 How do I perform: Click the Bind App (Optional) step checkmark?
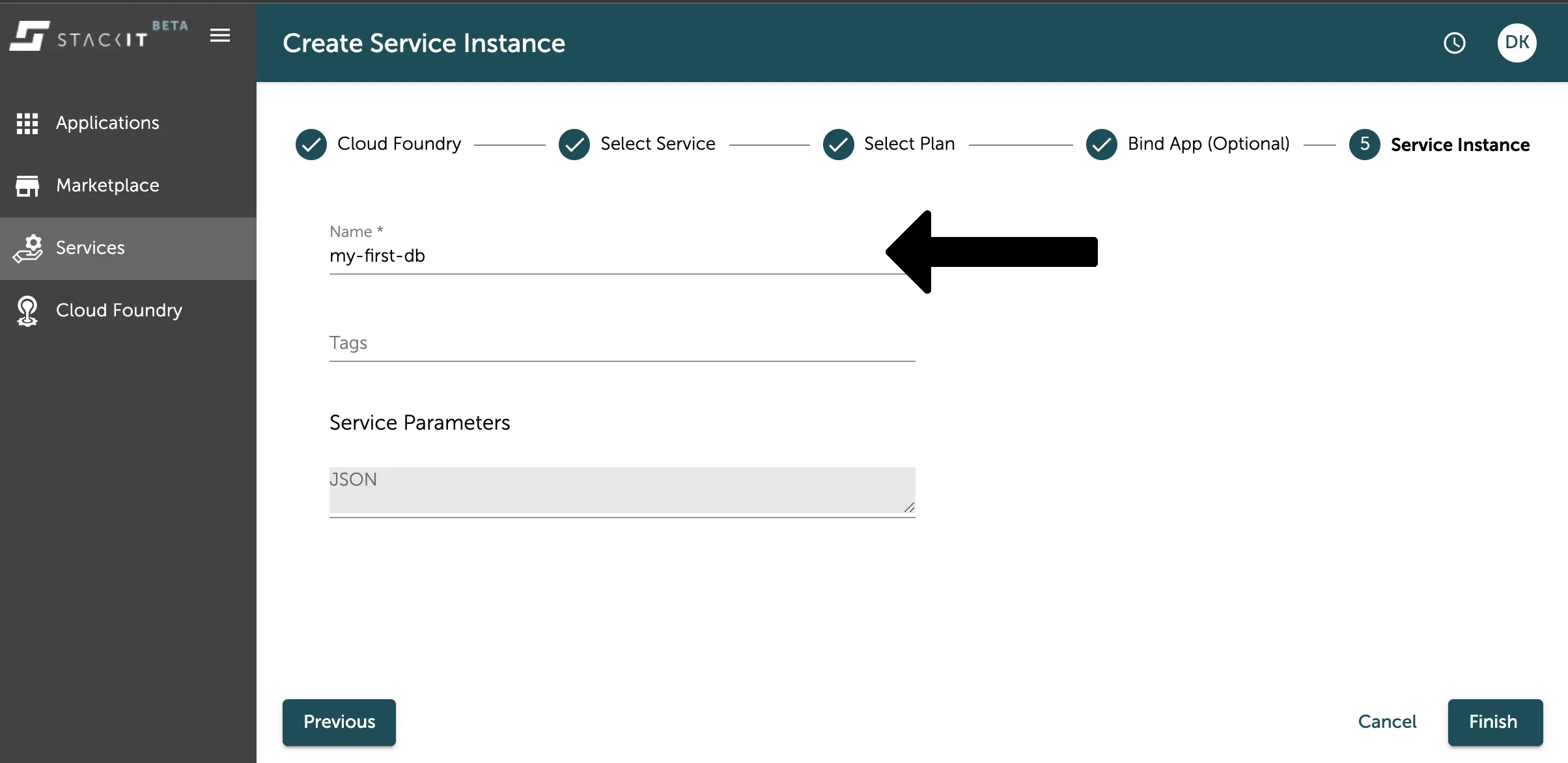1101,144
